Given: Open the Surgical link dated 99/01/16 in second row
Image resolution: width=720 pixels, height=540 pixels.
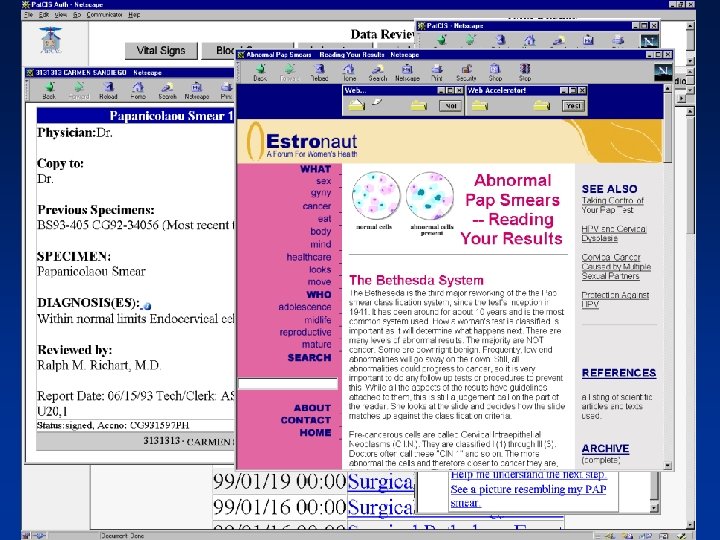Looking at the screenshot, I should 380,507.
